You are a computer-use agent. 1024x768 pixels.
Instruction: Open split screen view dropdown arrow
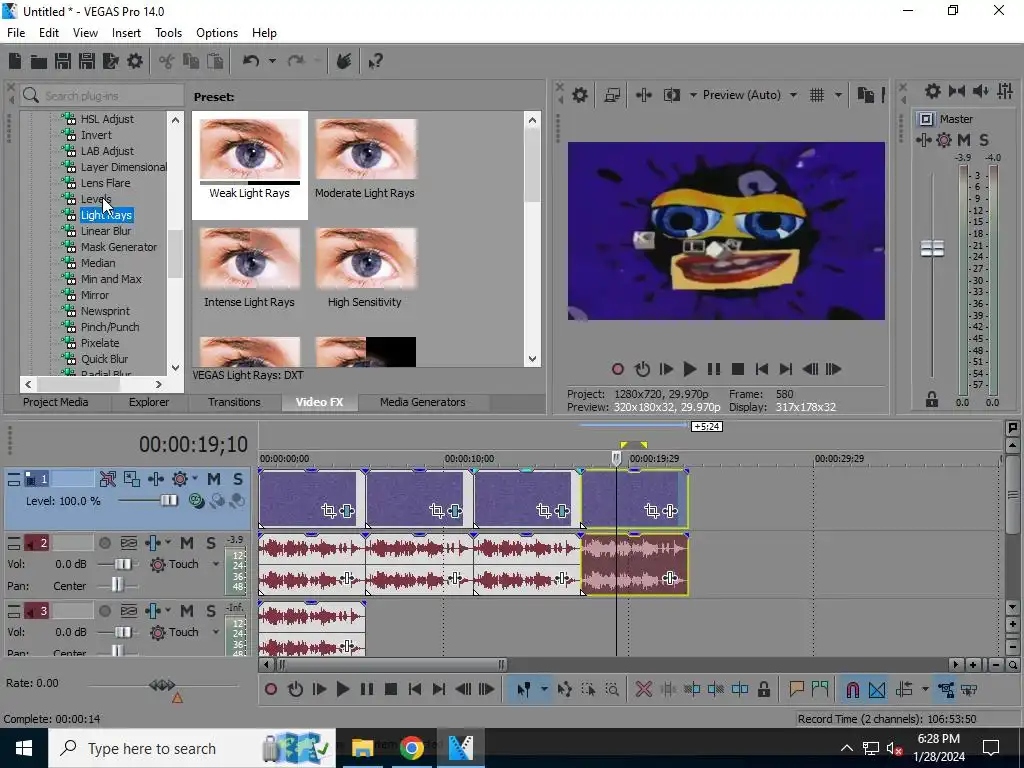tap(693, 95)
